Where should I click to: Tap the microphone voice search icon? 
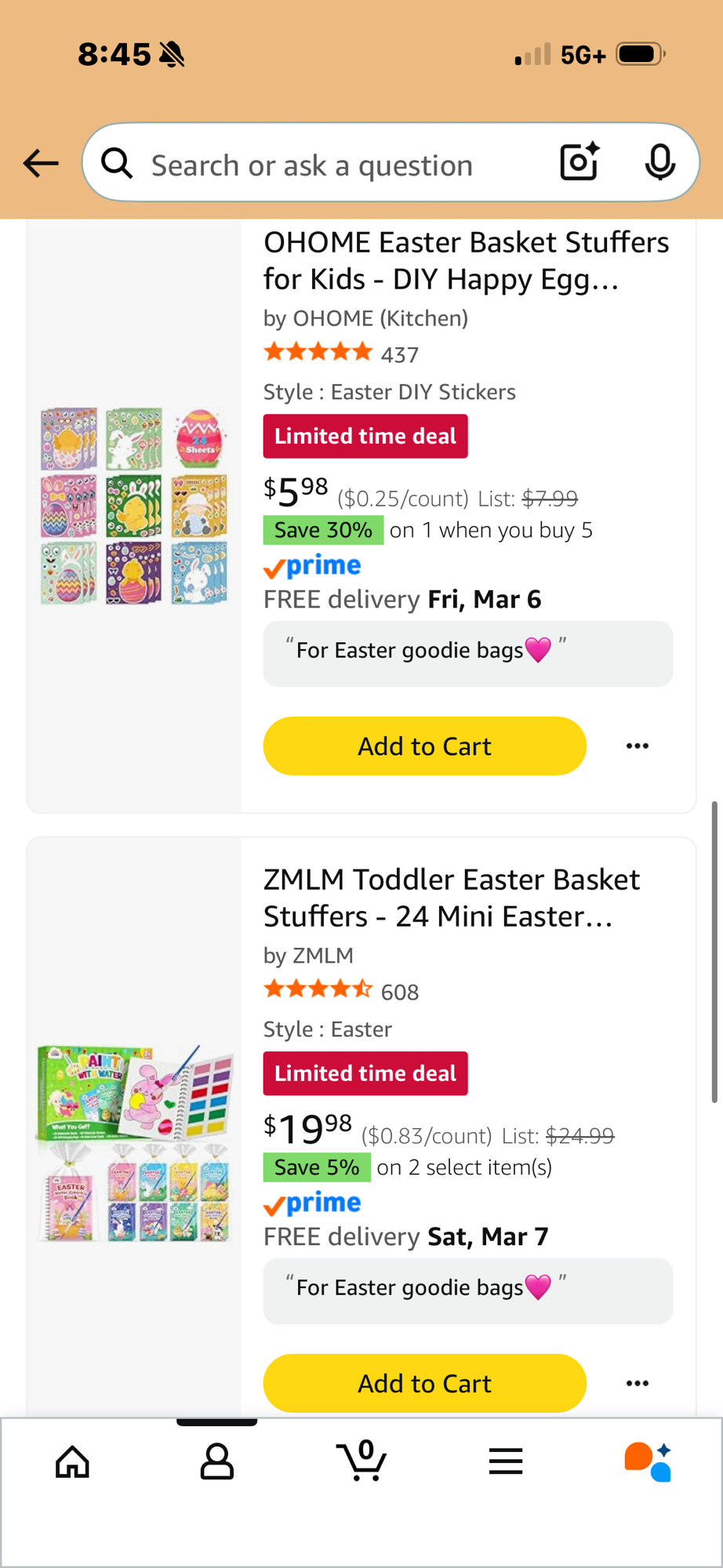(x=659, y=162)
